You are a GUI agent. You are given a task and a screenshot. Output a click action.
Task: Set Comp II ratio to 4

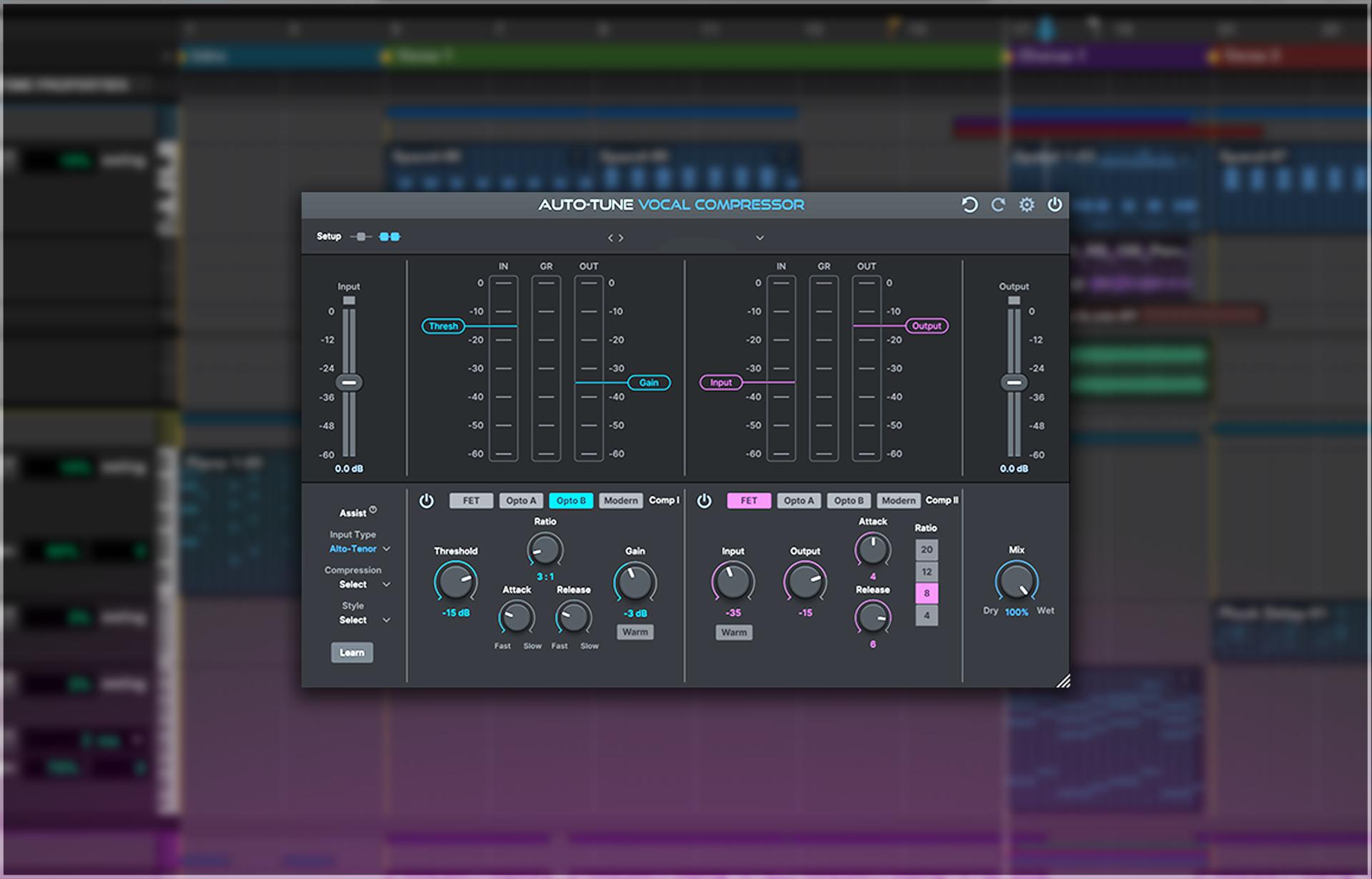pyautogui.click(x=927, y=615)
